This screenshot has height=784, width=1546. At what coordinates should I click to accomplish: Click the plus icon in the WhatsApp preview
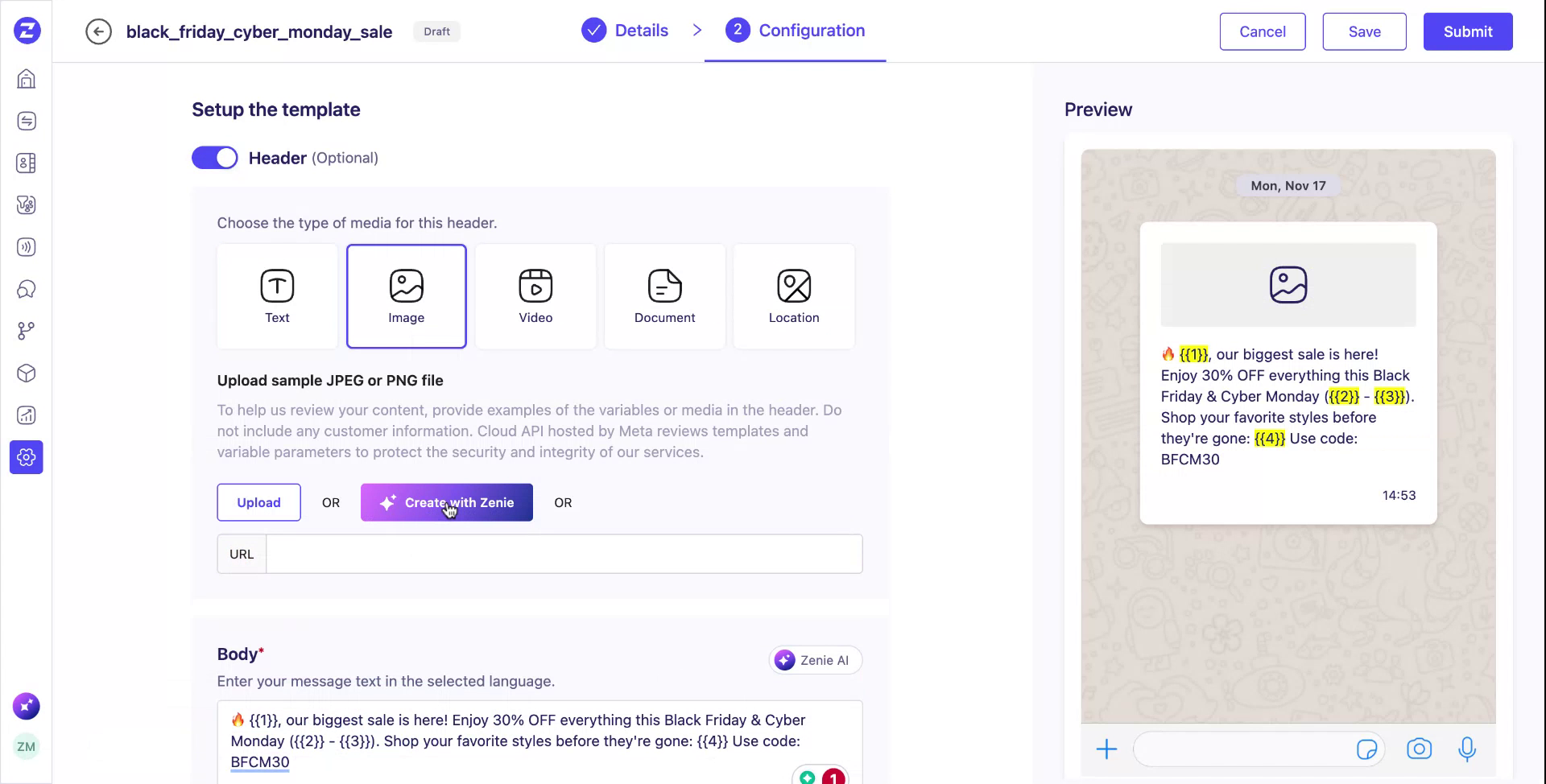[x=1106, y=749]
